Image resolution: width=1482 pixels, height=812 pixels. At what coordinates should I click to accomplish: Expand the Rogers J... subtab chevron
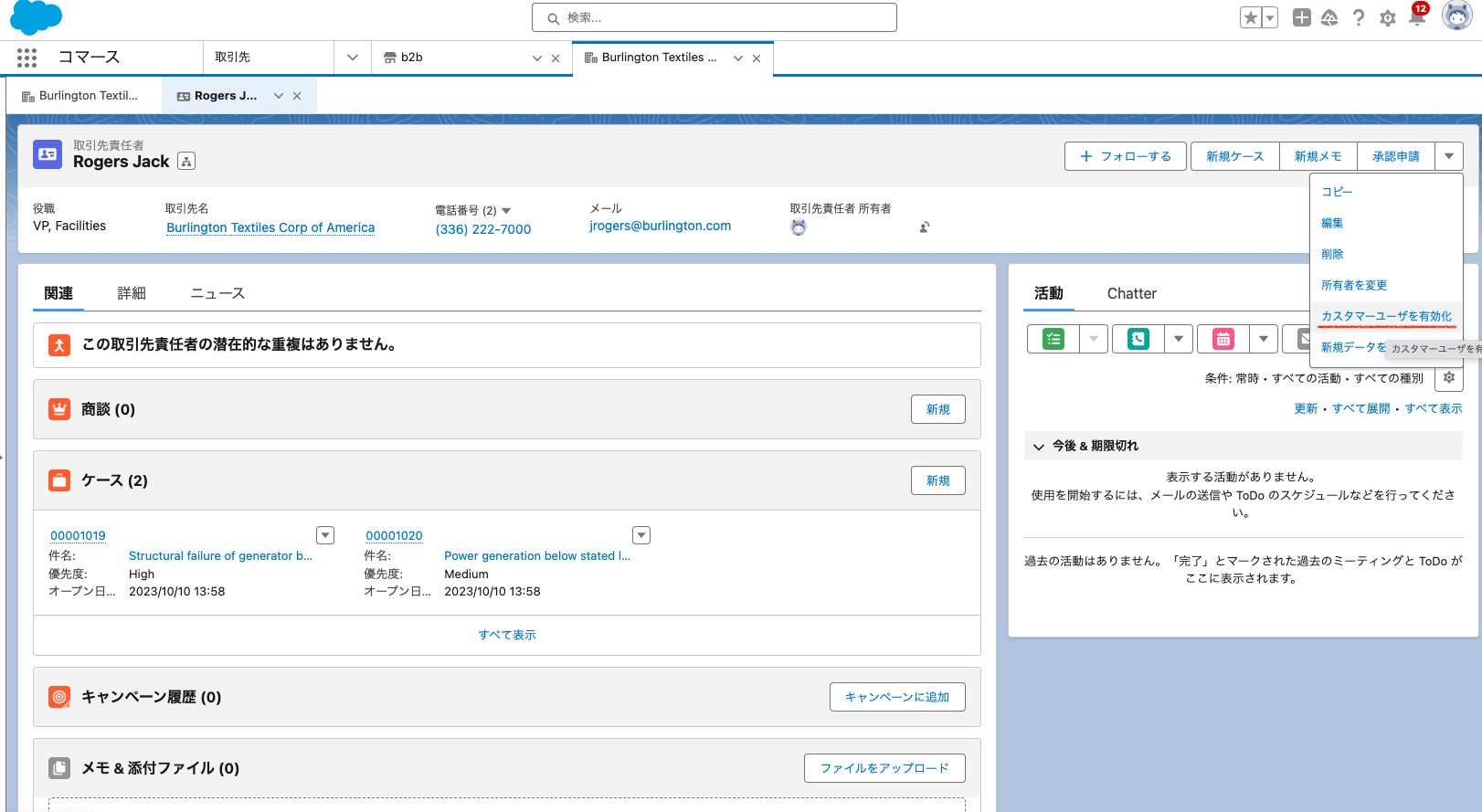[279, 96]
